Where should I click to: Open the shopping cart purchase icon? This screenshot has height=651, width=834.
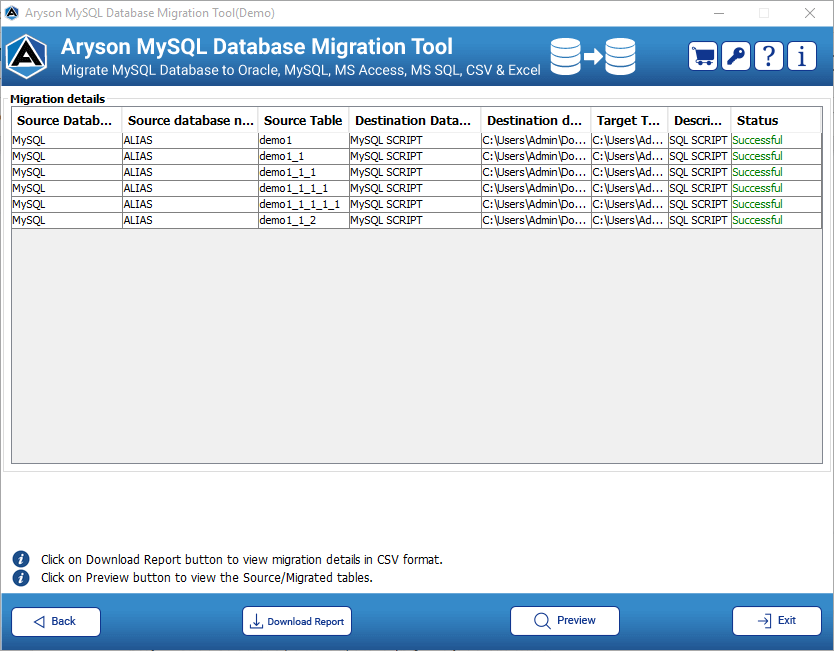pos(703,56)
